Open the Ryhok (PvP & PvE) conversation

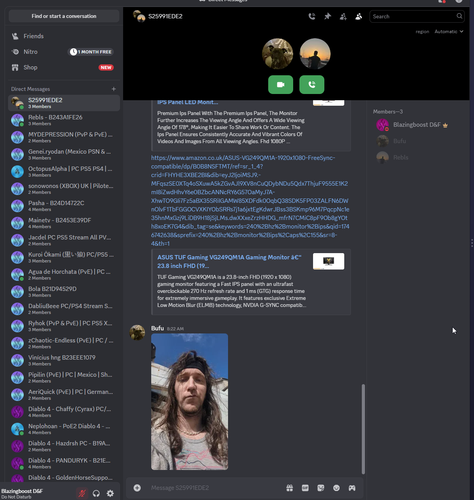point(64,326)
